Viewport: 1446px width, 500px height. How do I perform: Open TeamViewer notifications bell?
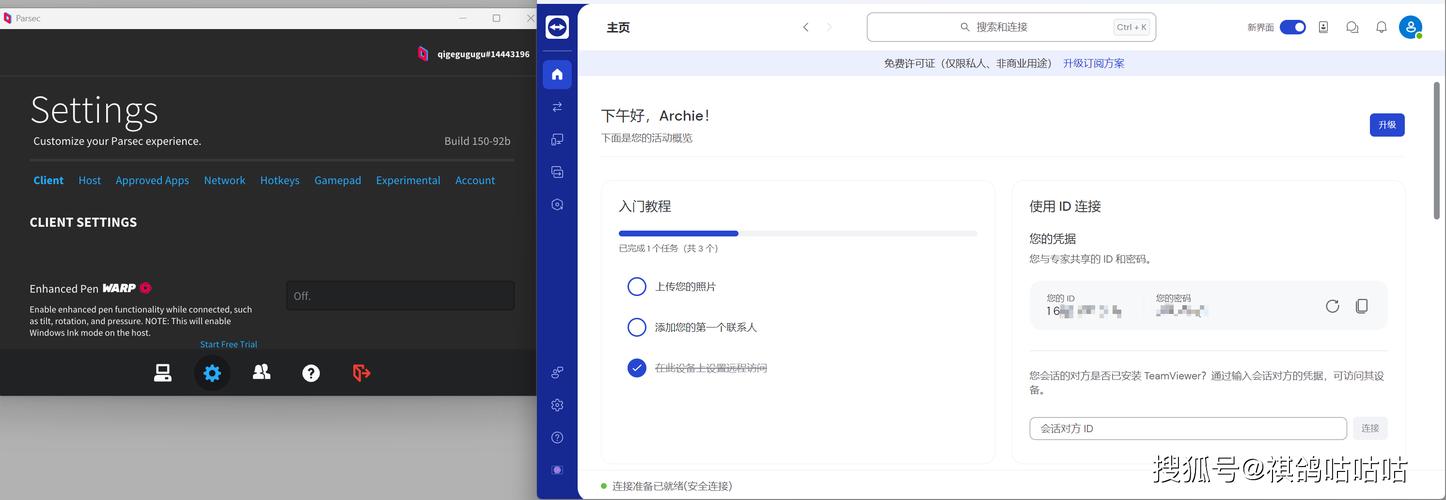point(1381,27)
